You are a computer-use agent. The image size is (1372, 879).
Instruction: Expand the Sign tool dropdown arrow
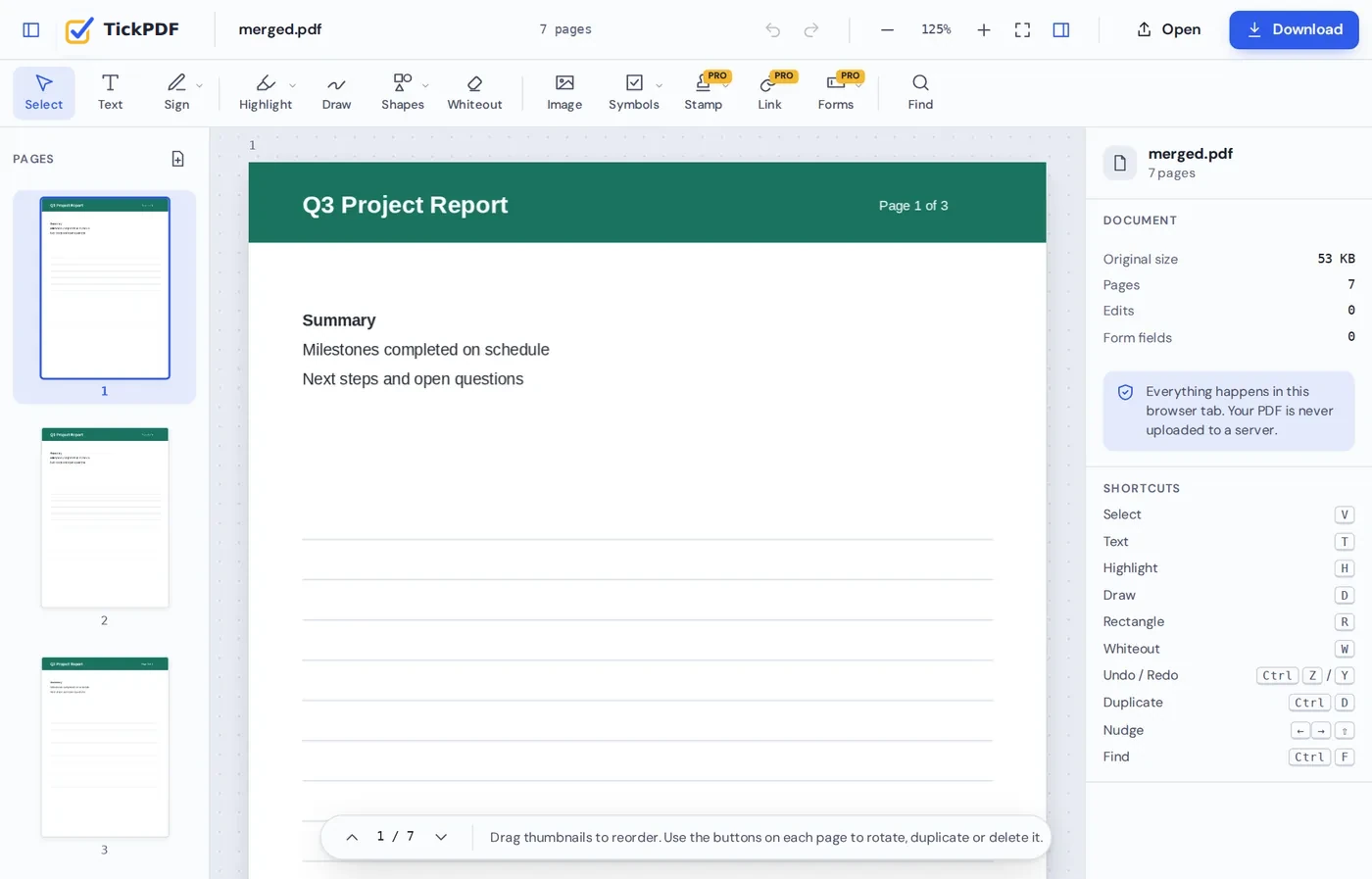tap(200, 85)
